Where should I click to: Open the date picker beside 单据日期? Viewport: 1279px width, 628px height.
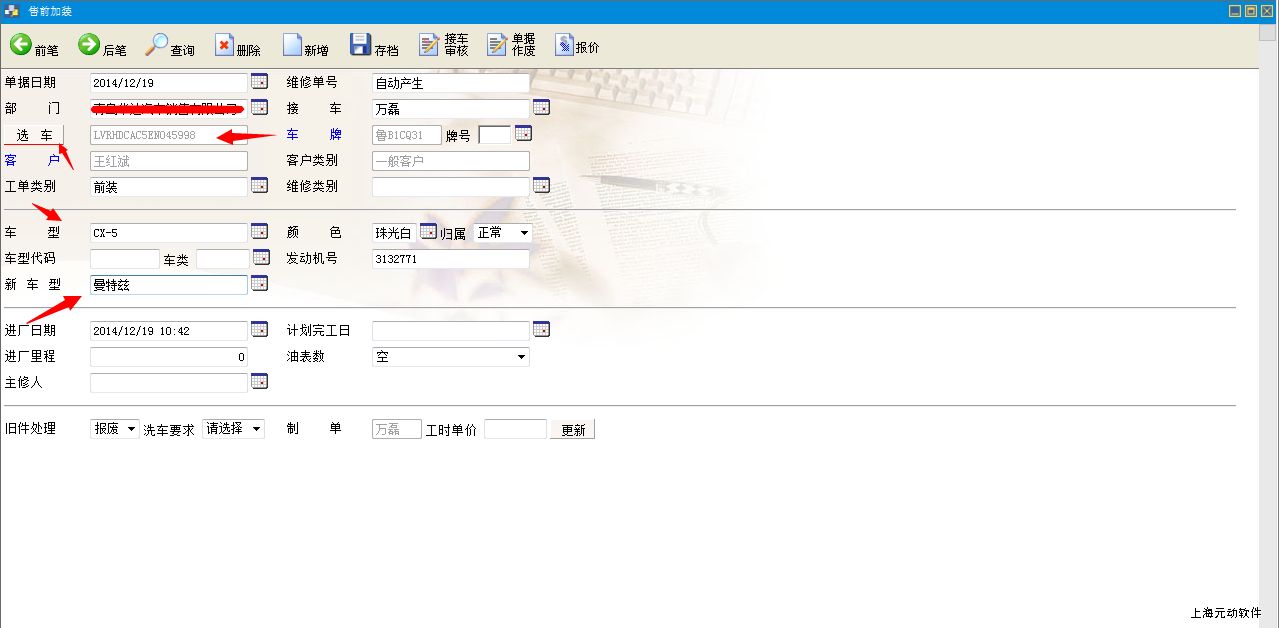[x=259, y=82]
